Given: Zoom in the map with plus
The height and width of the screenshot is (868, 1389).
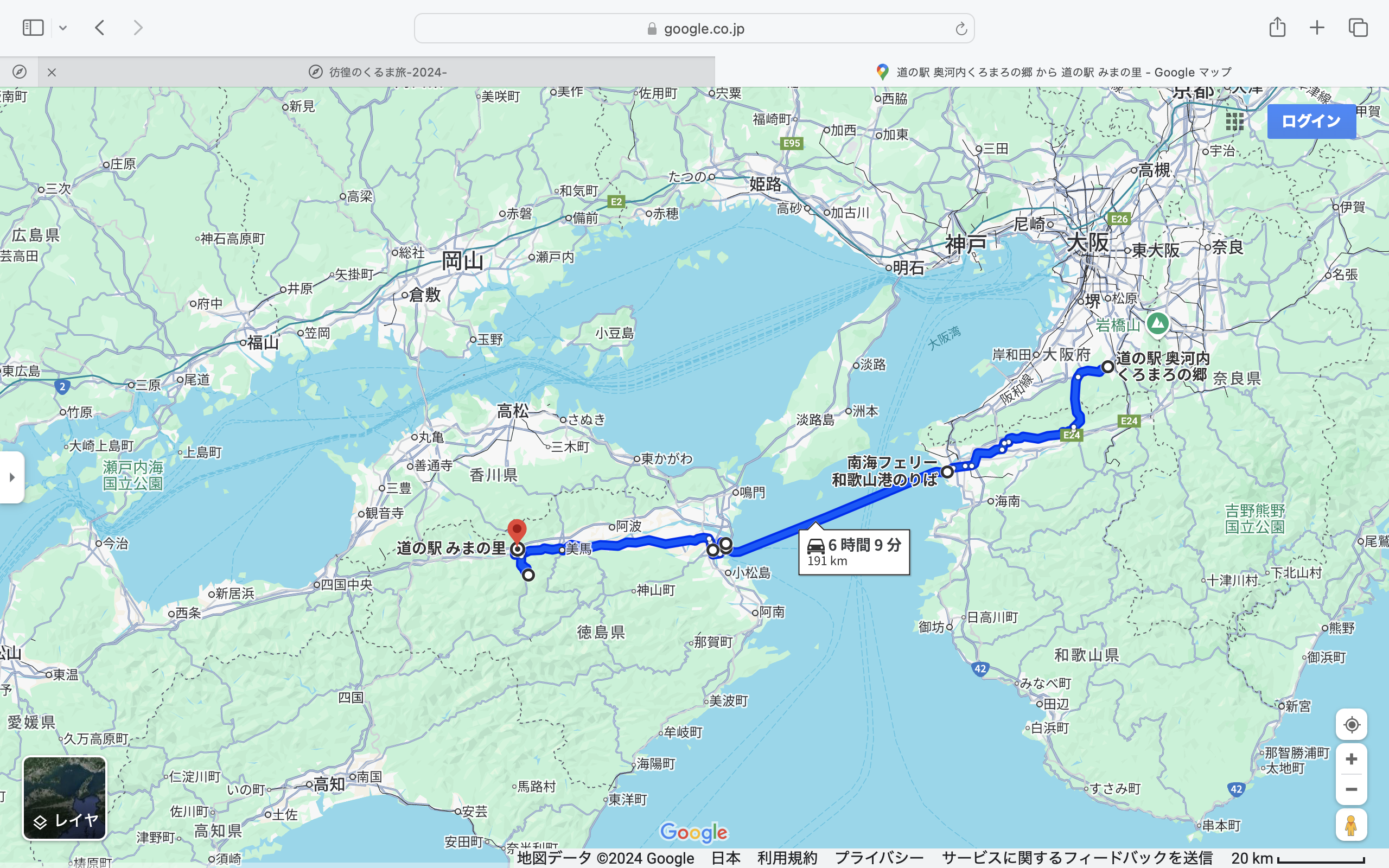Looking at the screenshot, I should [1351, 759].
